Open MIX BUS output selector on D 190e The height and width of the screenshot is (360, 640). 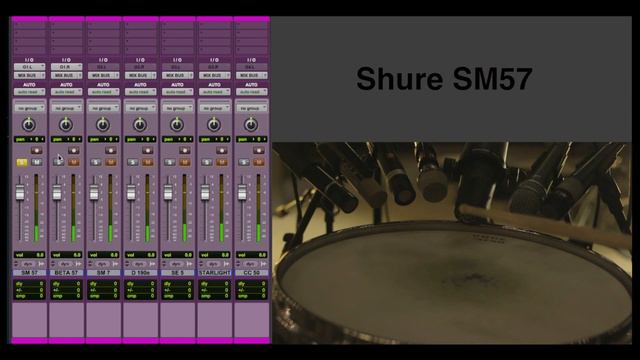(x=140, y=76)
